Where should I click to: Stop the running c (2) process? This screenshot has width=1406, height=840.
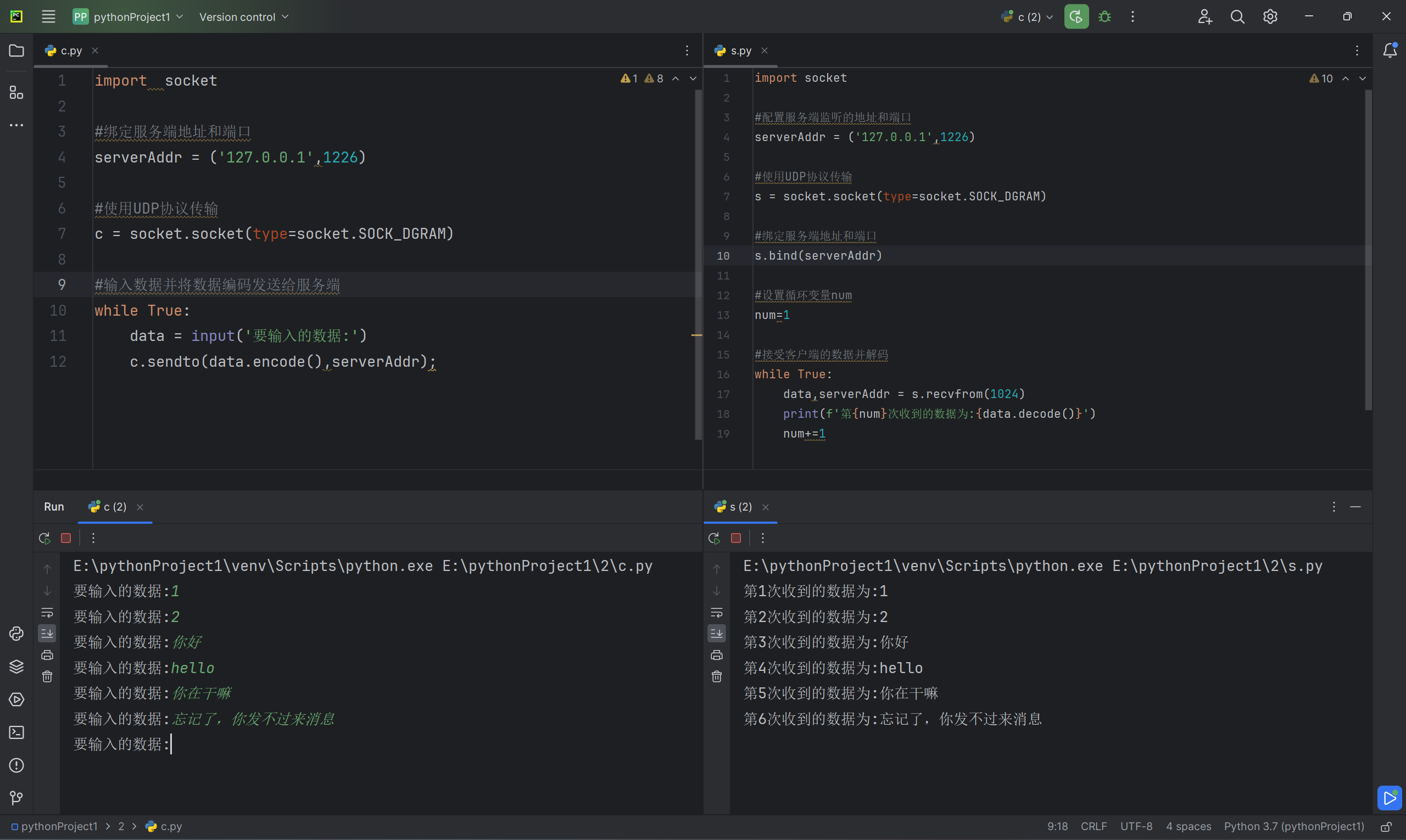(x=66, y=537)
